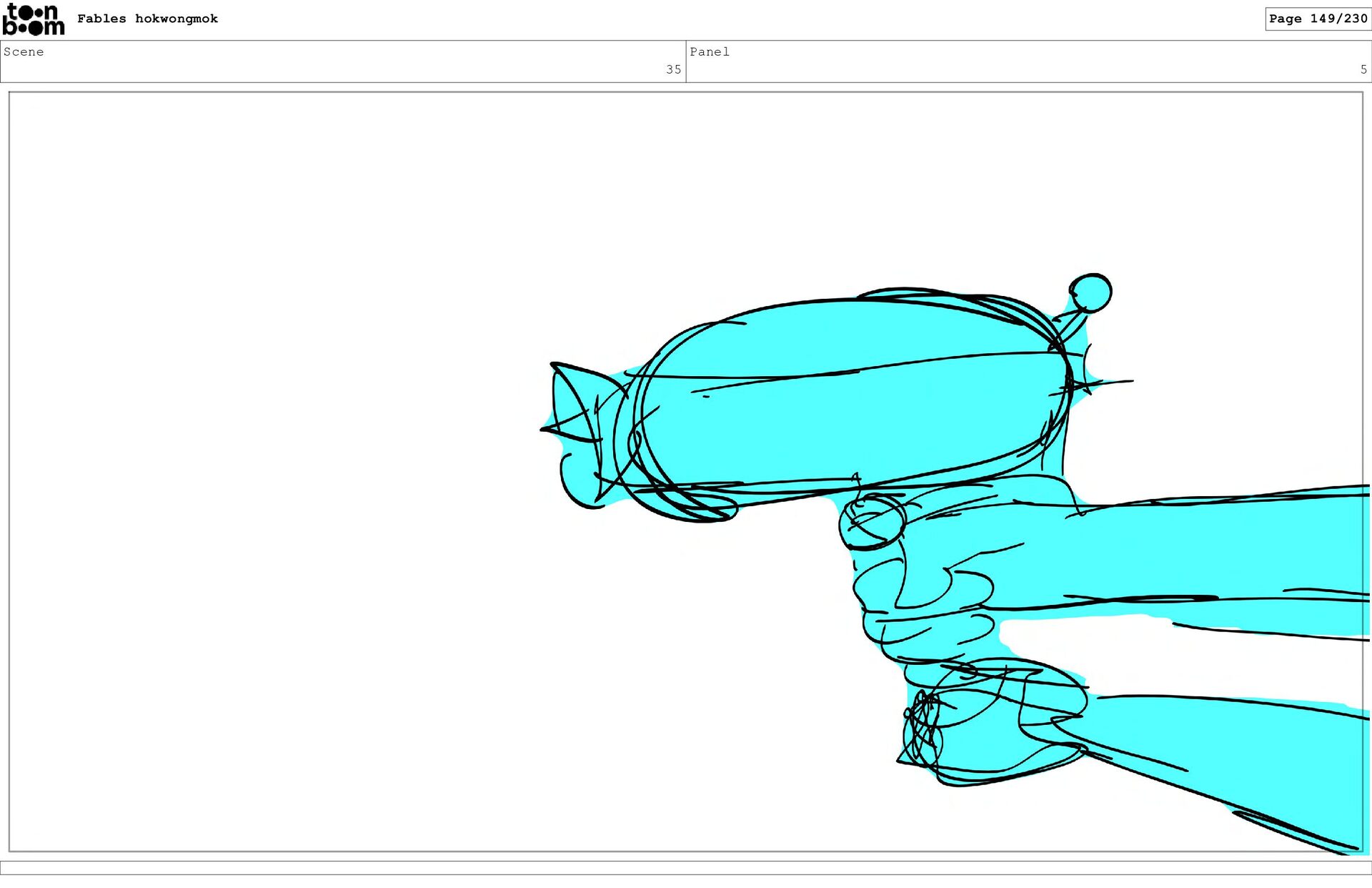Click the round trigger knob under the barrel
This screenshot has height=888, width=1372.
873,522
